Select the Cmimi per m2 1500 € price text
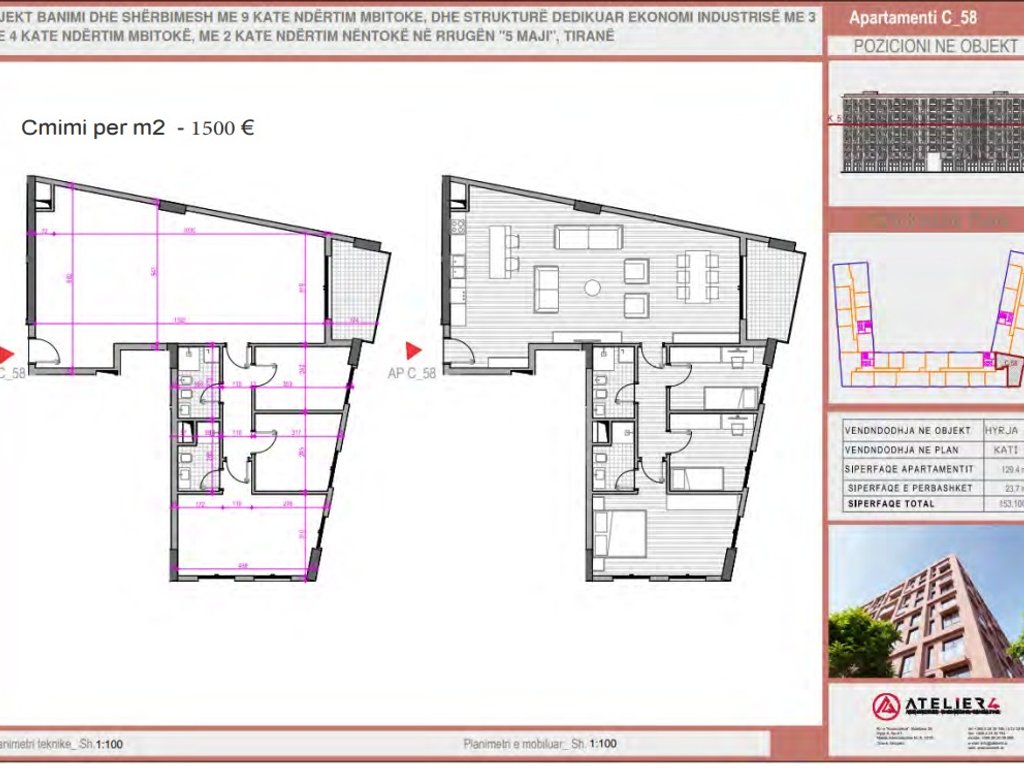The height and width of the screenshot is (768, 1024). click(x=140, y=126)
